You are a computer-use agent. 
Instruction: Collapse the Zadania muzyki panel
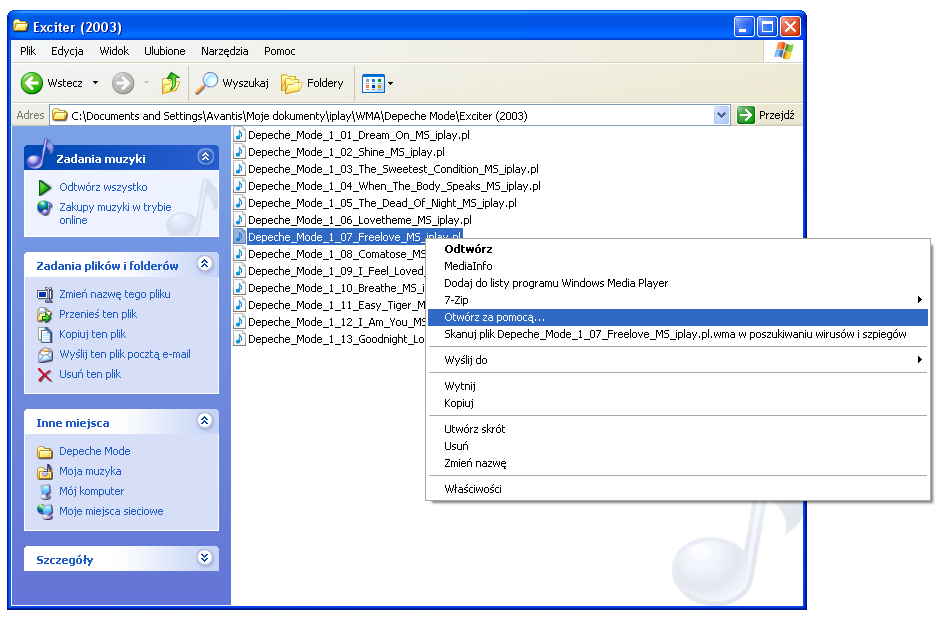click(206, 157)
